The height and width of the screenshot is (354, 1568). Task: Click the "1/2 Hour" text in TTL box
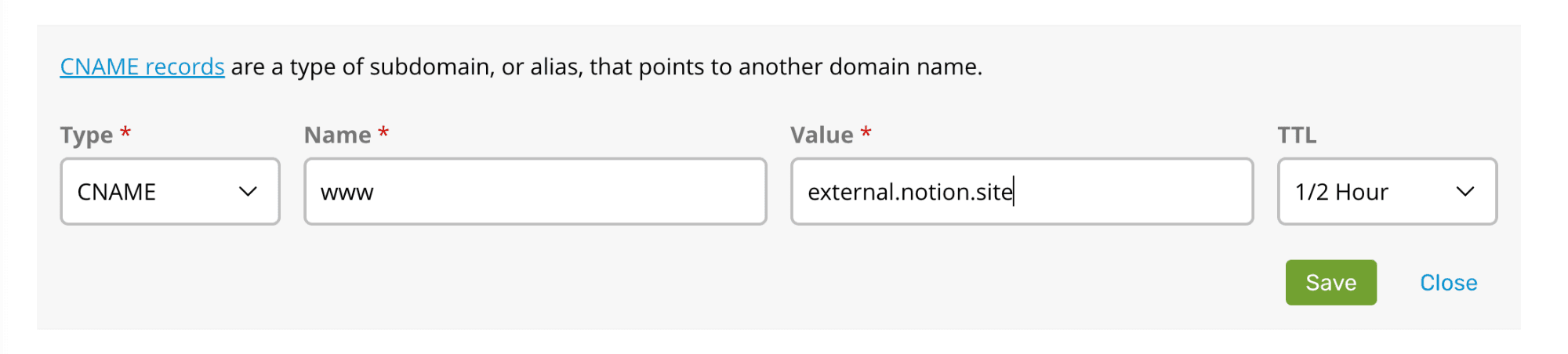click(x=1341, y=192)
